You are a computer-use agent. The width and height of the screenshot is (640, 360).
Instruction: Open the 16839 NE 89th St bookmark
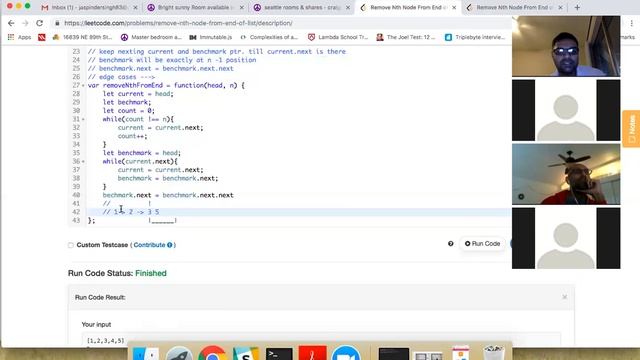point(82,37)
